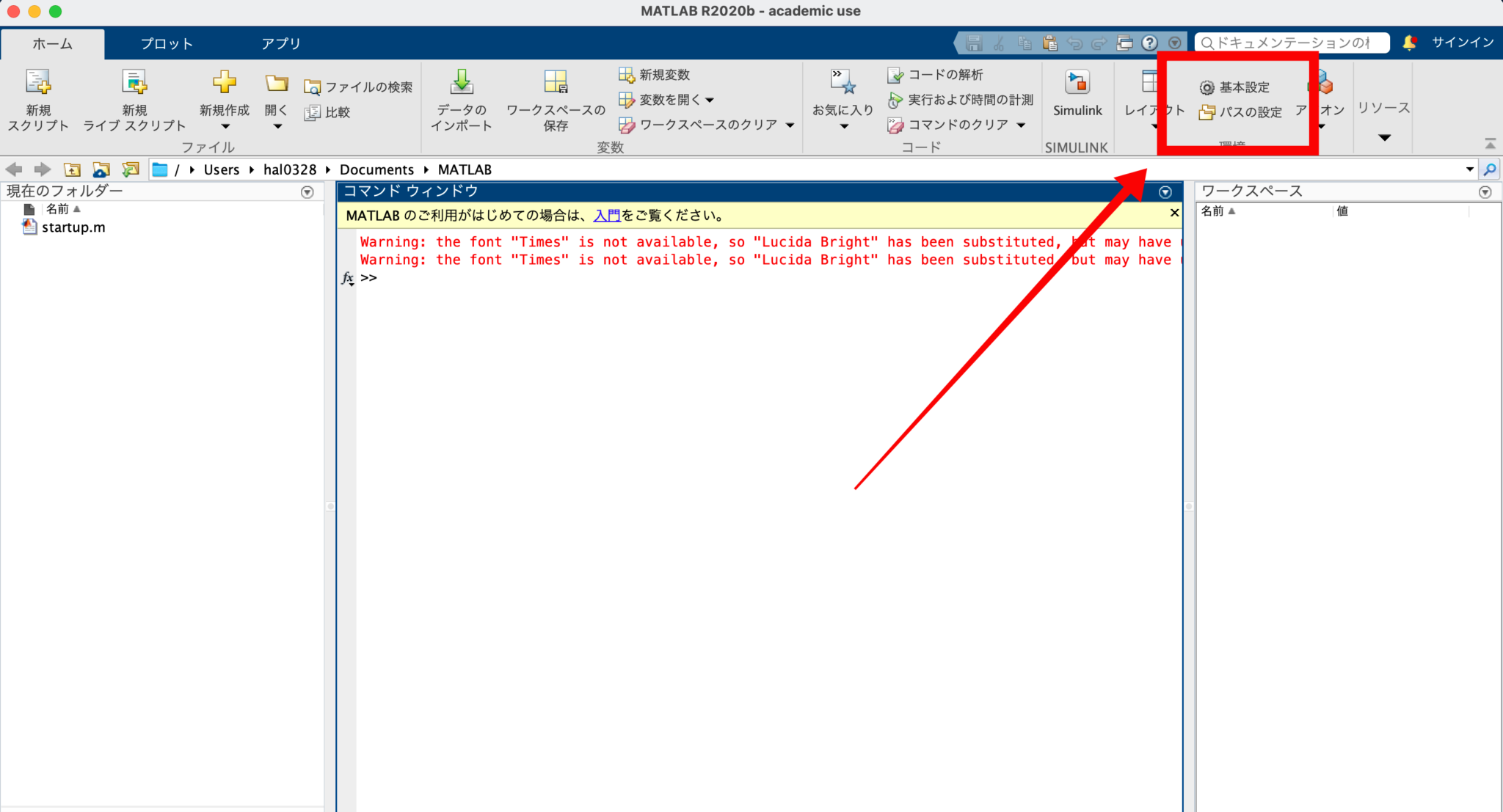Expand the Favorites (お気に入り) dropdown arrow
Screen dimensions: 1503x812
844,126
